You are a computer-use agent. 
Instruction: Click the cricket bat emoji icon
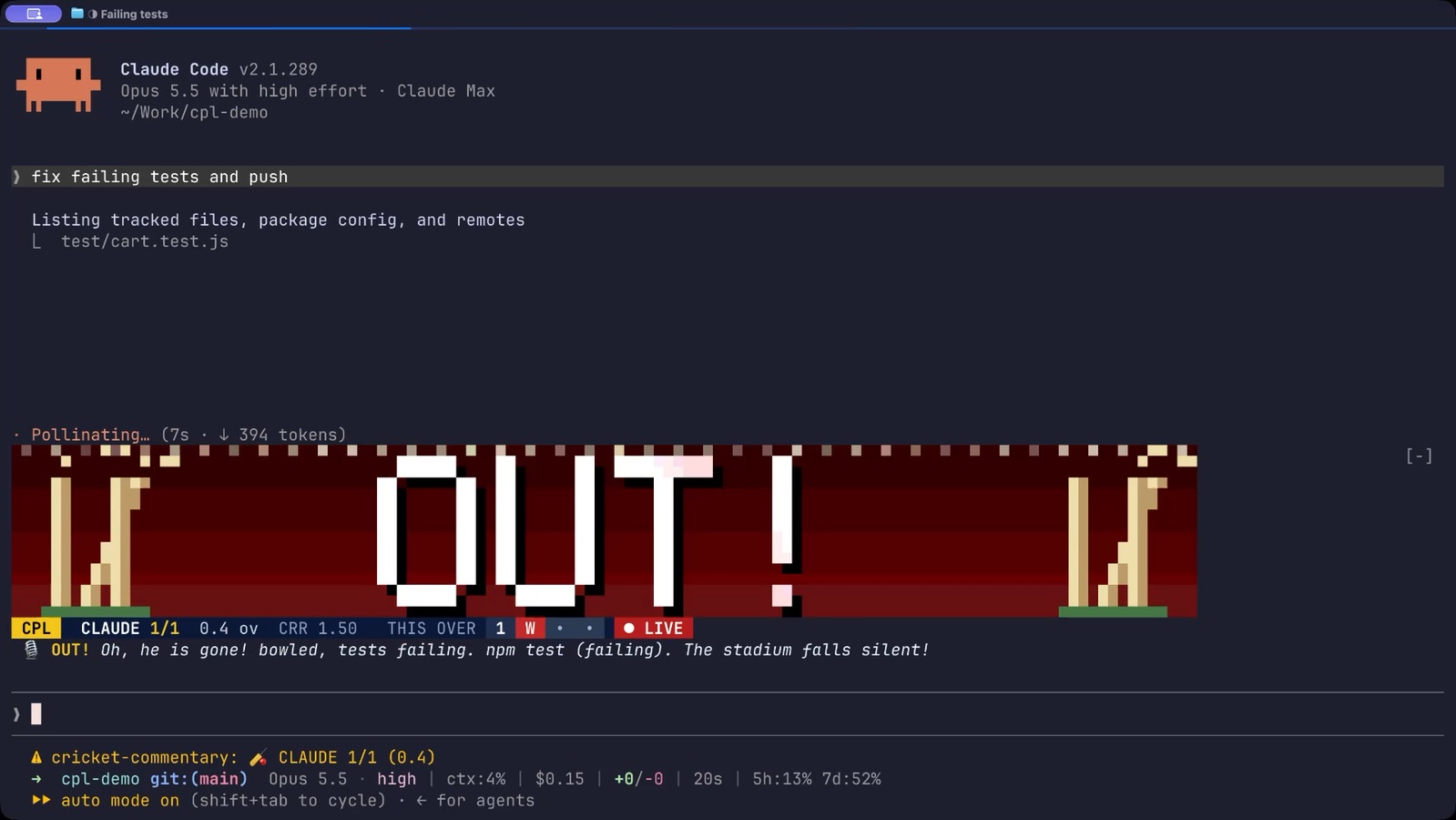(x=259, y=758)
